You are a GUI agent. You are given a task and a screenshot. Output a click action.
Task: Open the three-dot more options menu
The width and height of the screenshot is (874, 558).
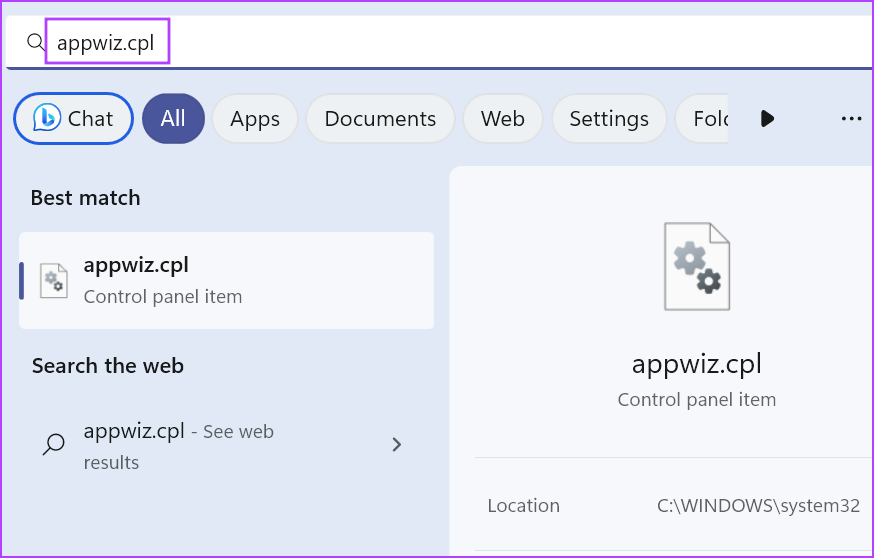coord(851,118)
